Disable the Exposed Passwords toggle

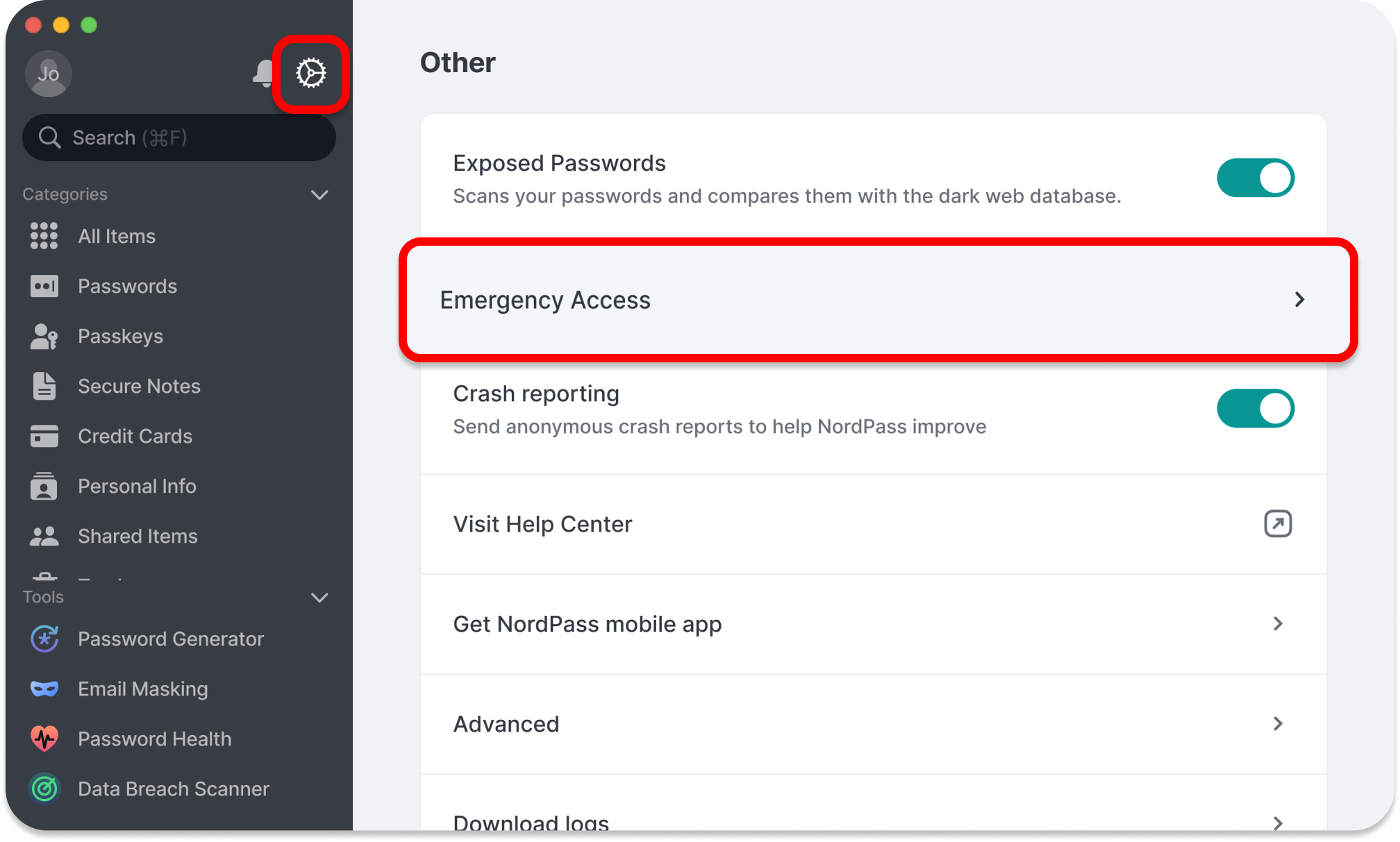(x=1255, y=178)
